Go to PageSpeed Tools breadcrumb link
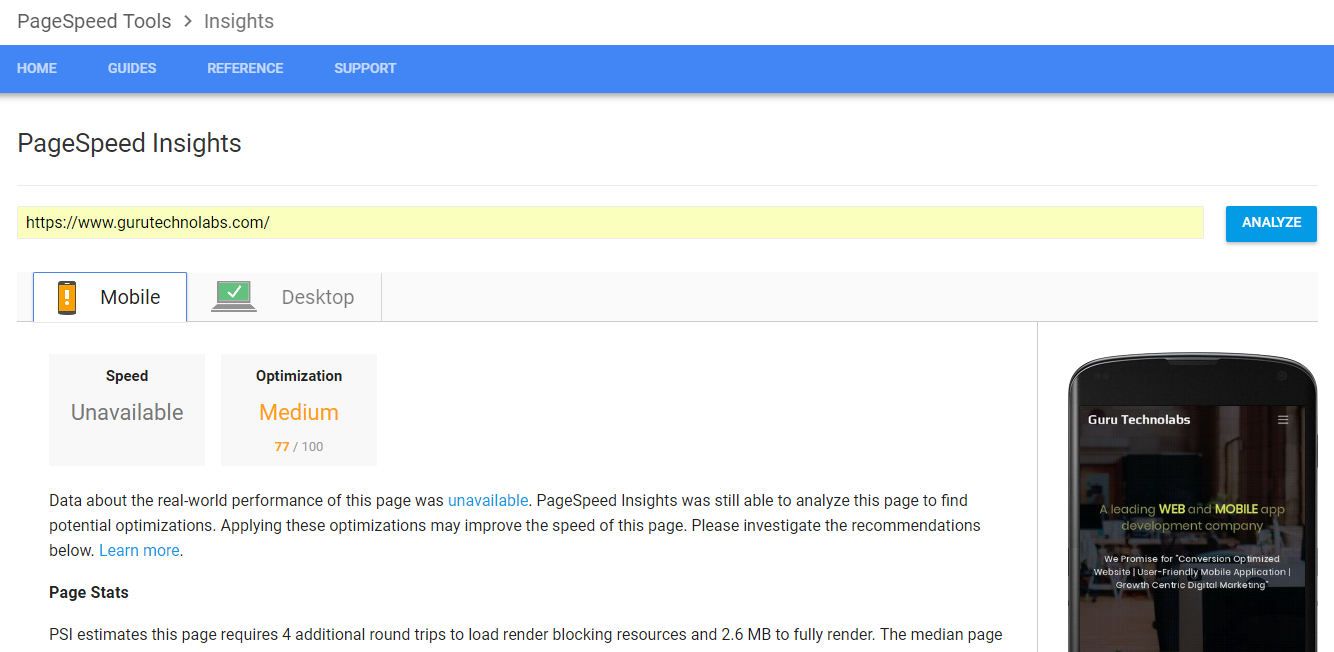Screen dimensions: 1334x652 pyautogui.click(x=94, y=21)
